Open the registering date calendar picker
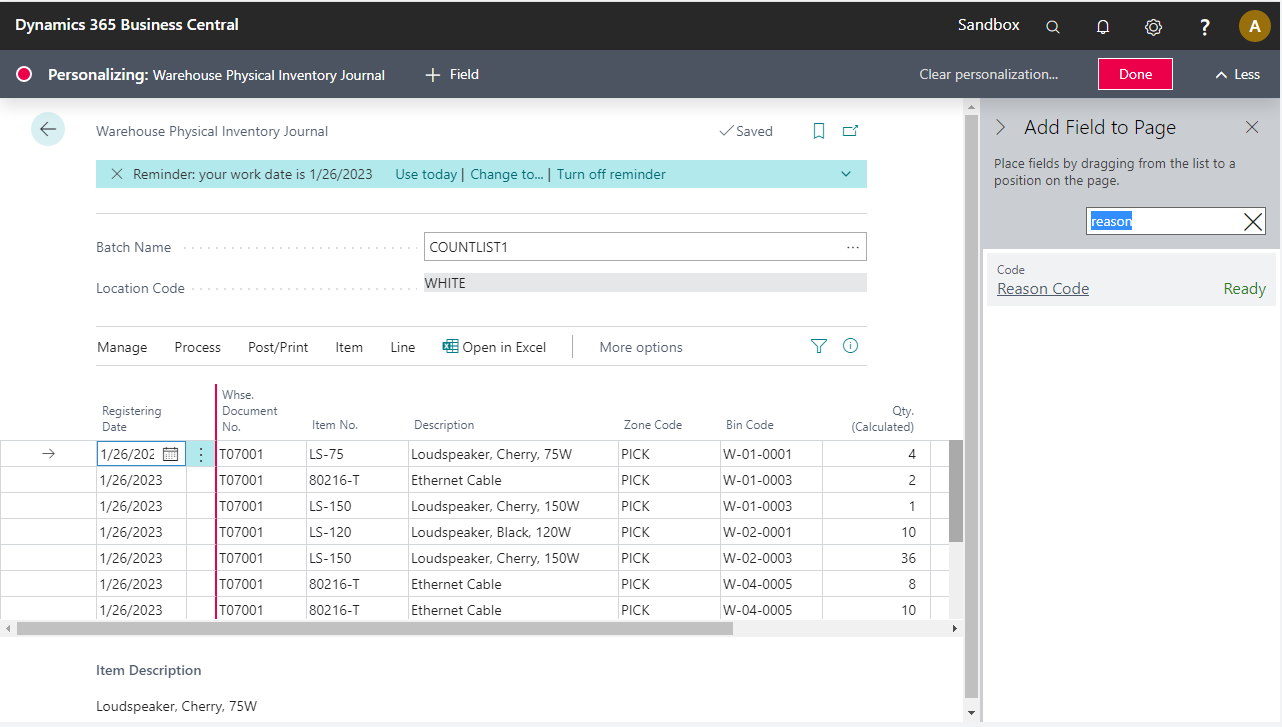The width and height of the screenshot is (1282, 727). tap(171, 454)
